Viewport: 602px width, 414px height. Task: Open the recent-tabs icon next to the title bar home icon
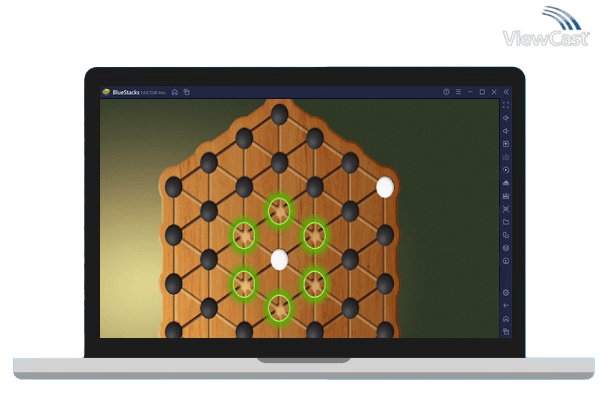tap(187, 92)
